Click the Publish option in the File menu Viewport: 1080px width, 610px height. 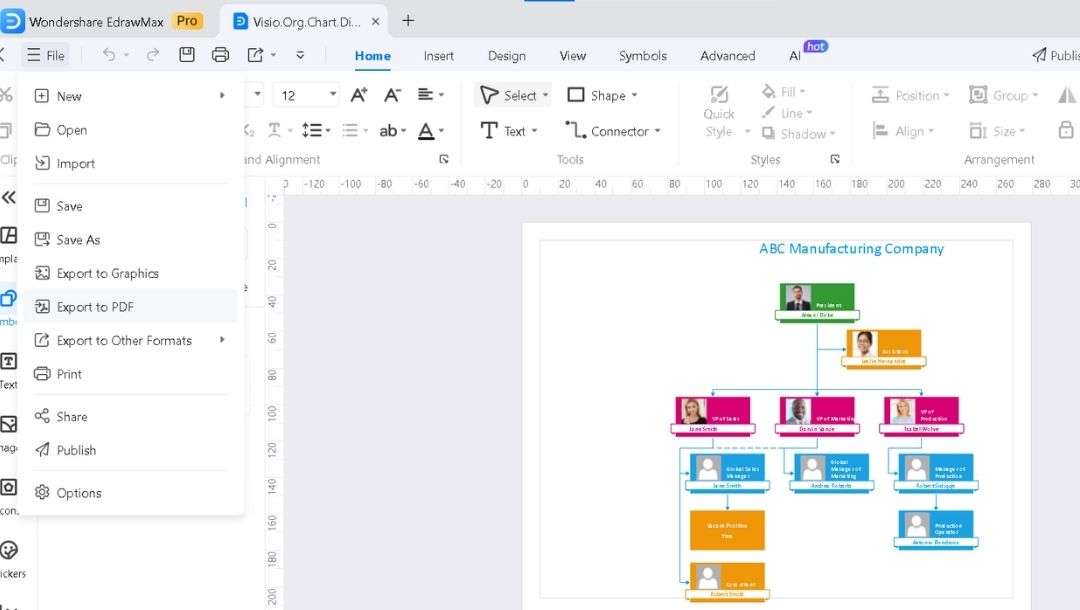click(75, 450)
